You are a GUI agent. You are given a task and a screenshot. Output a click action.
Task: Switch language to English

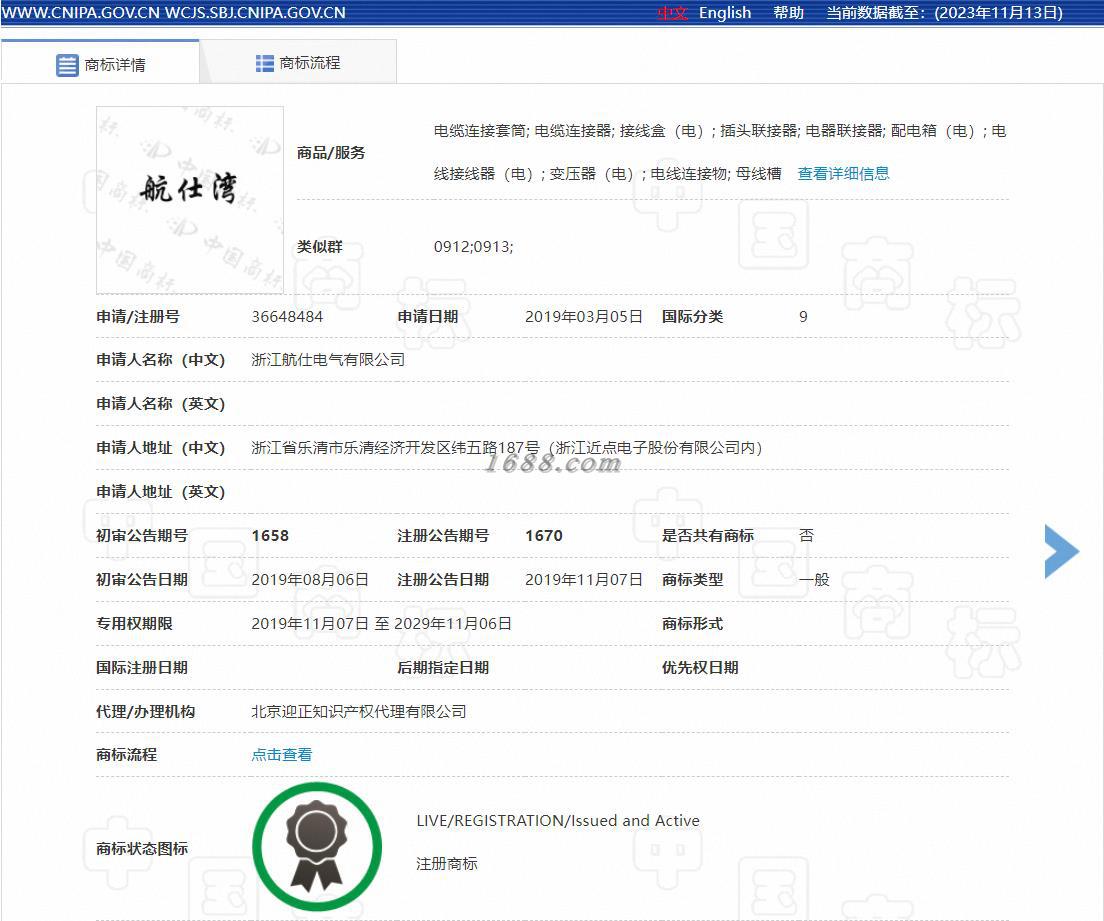[724, 13]
